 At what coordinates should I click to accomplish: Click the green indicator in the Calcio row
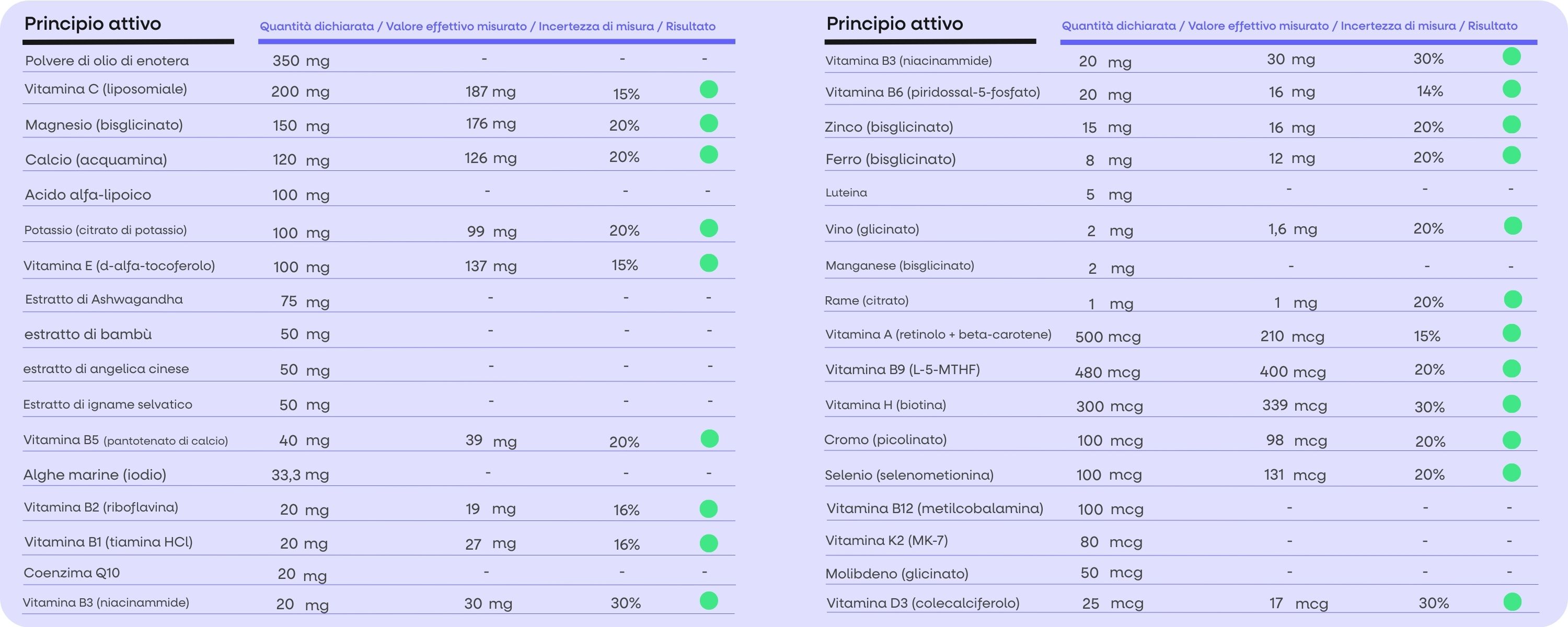click(x=709, y=155)
